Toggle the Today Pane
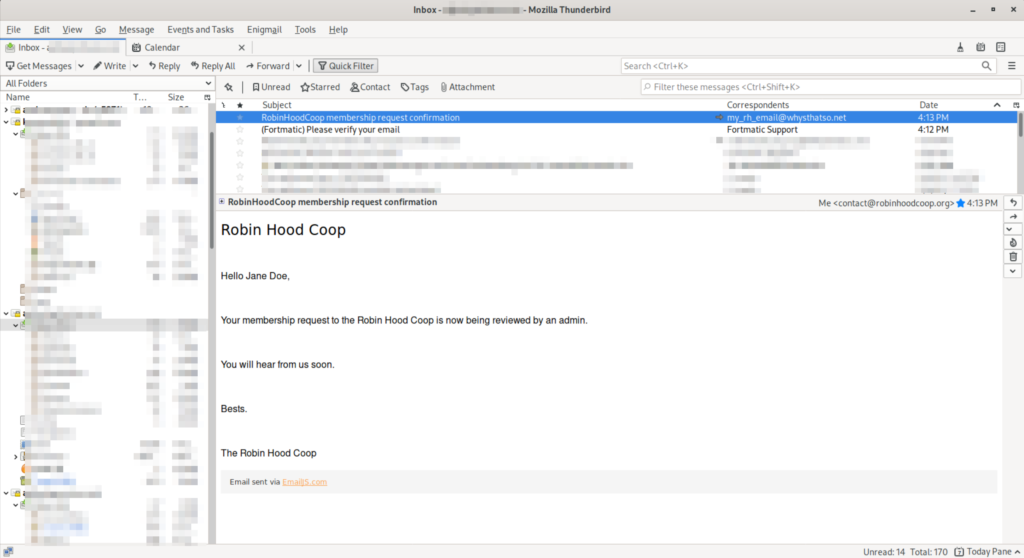The height and width of the screenshot is (558, 1024). pyautogui.click(x=987, y=552)
